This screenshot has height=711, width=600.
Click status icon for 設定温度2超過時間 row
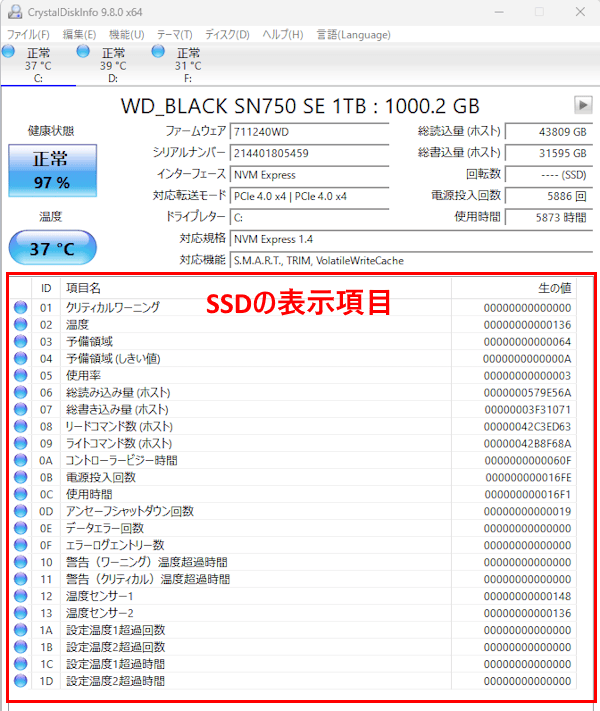pyautogui.click(x=20, y=681)
